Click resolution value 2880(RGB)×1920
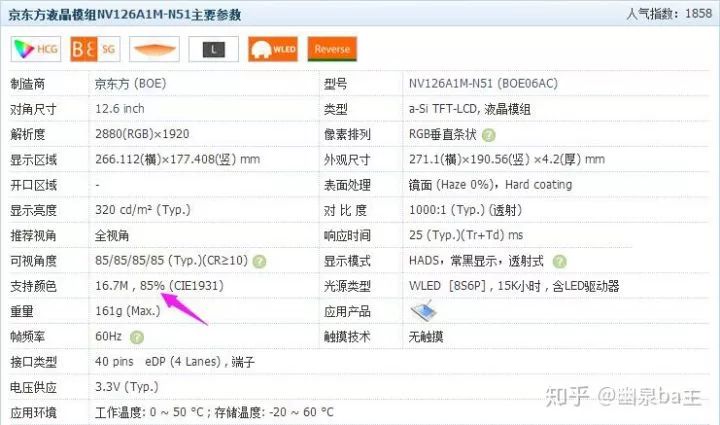 coord(142,134)
